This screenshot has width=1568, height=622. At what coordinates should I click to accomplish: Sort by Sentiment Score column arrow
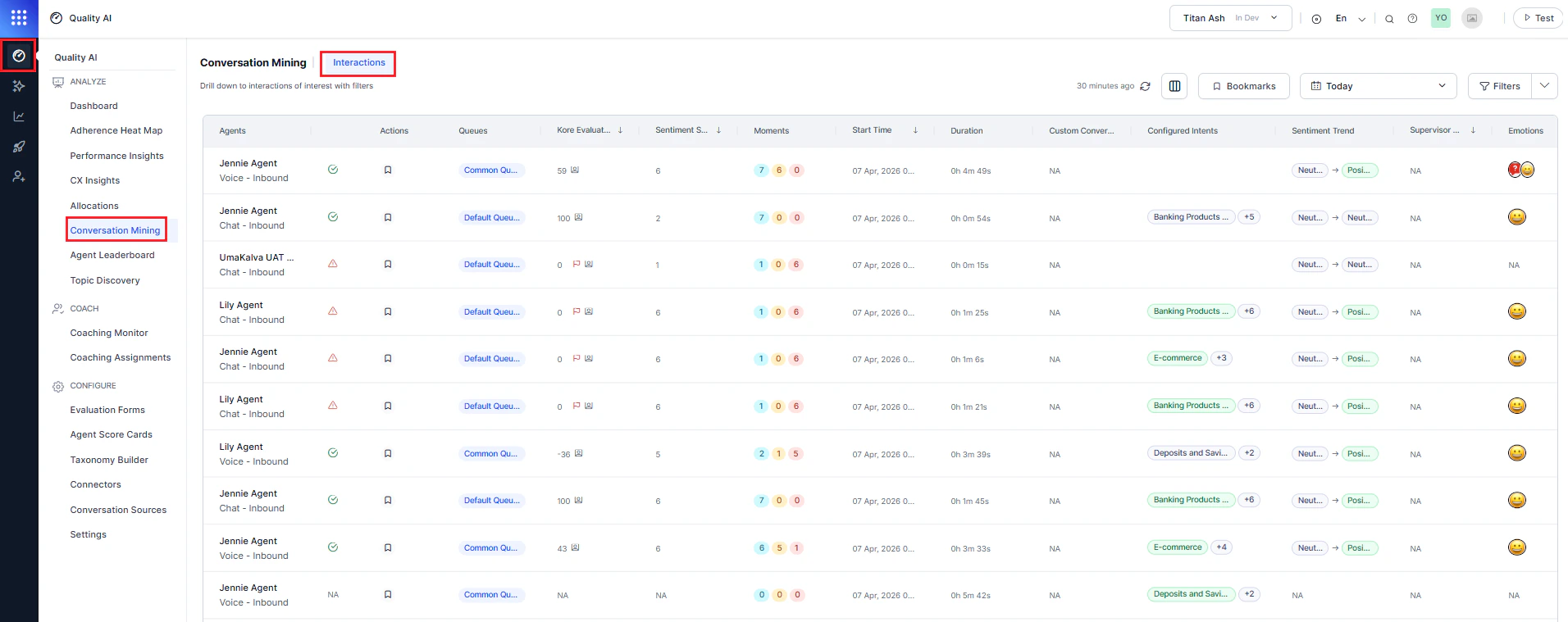tap(718, 130)
